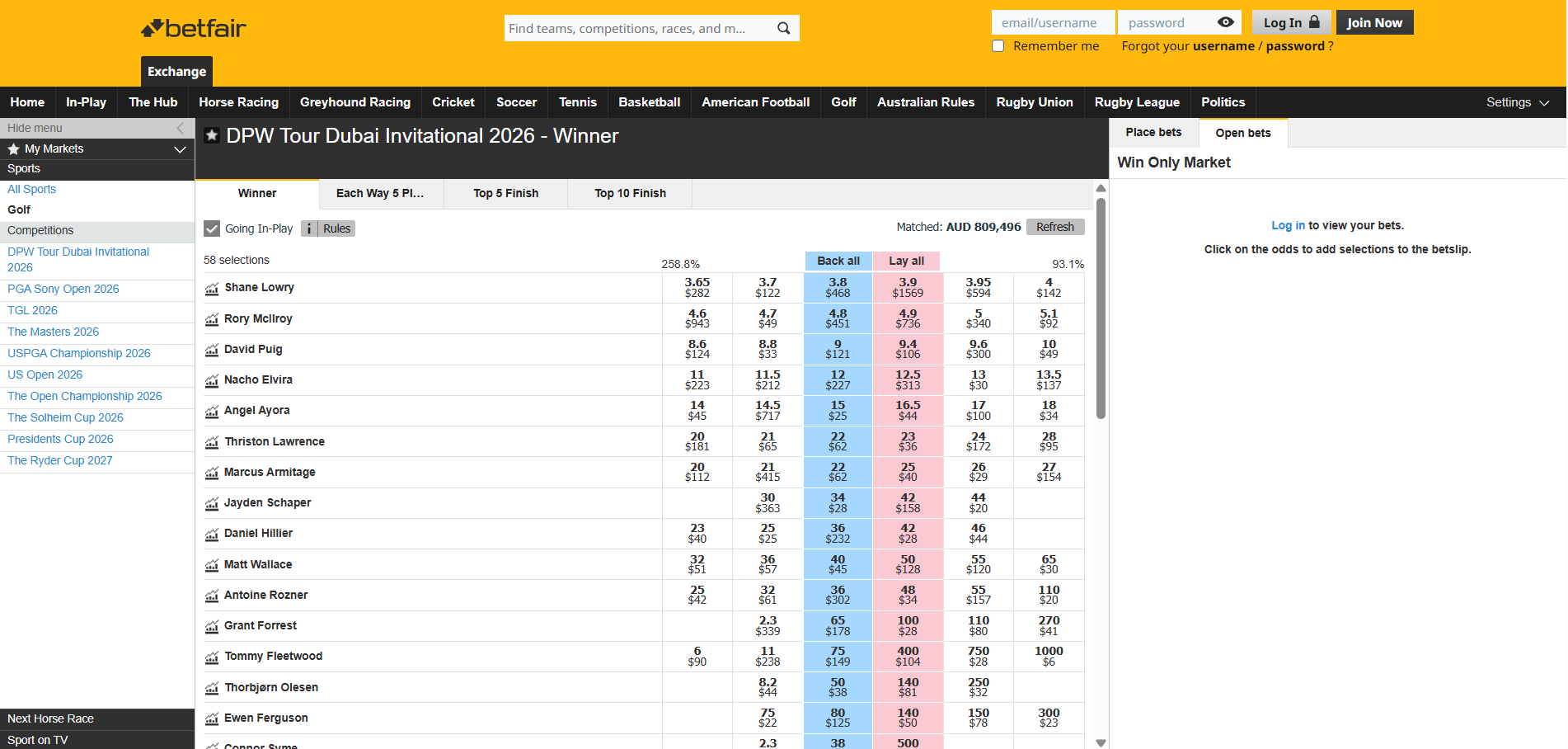Open the graph icon for Thorbjørn Olesen
Screen dimensions: 1568x749
click(212, 688)
